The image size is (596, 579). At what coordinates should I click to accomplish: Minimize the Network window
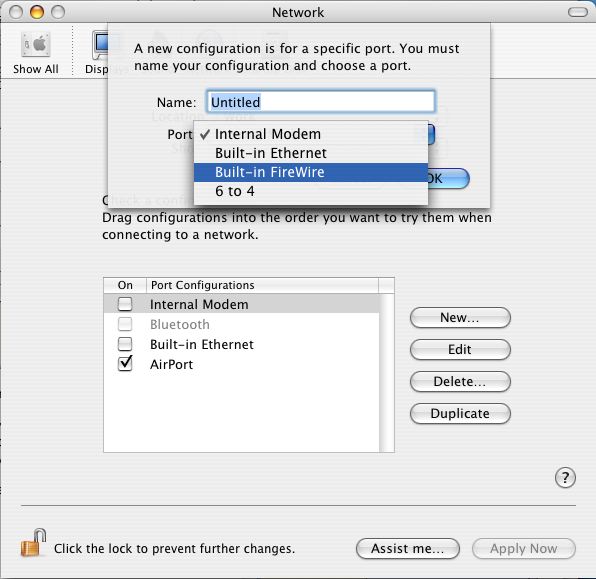tap(37, 12)
